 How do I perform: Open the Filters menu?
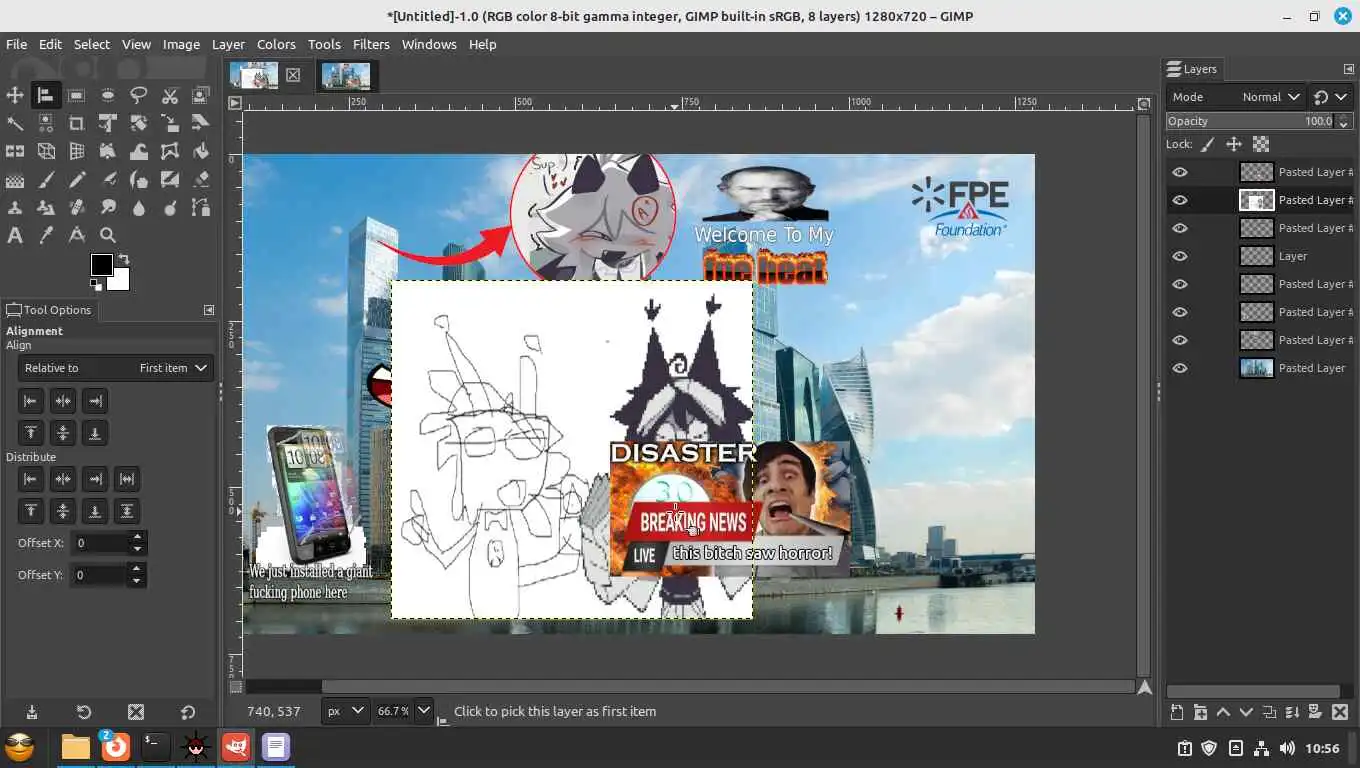pyautogui.click(x=371, y=44)
